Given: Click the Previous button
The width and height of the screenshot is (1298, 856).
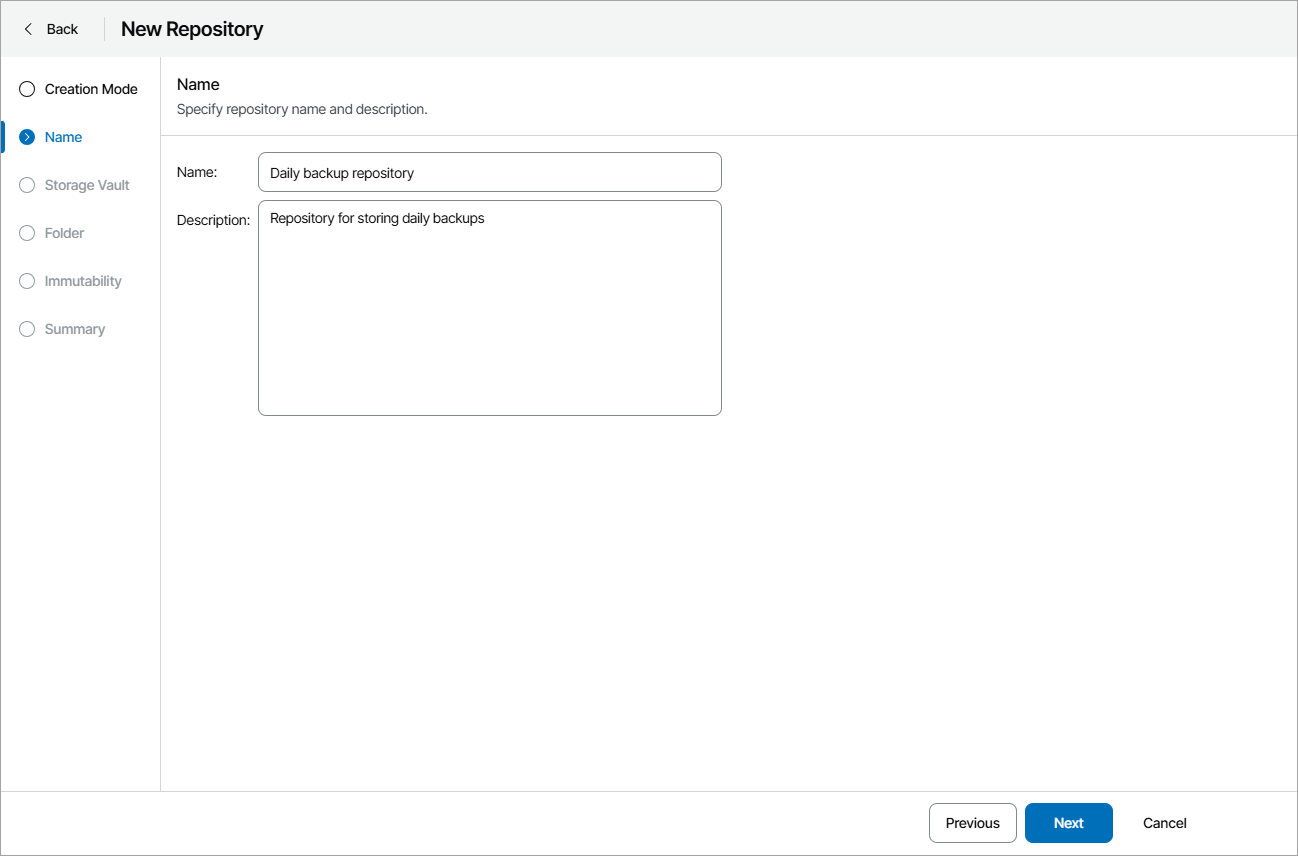Looking at the screenshot, I should (972, 822).
